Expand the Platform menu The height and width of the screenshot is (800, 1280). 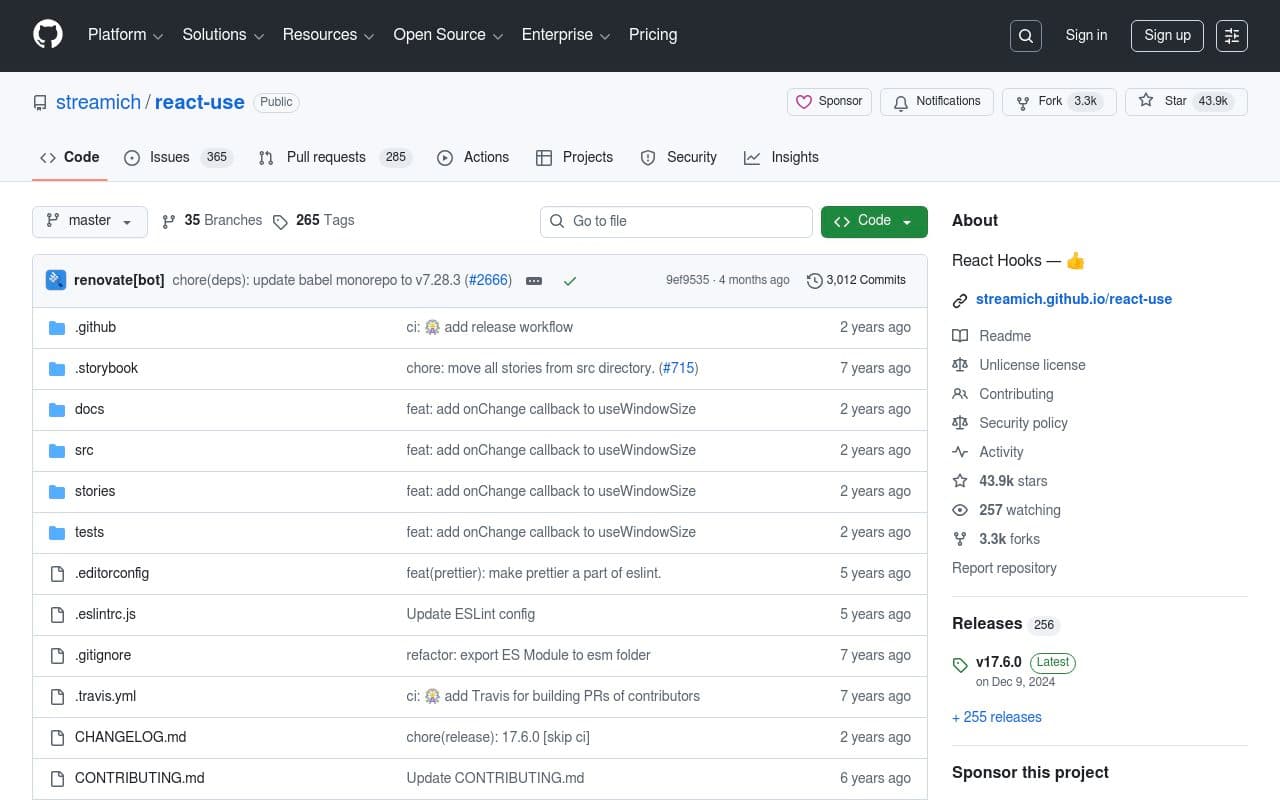[125, 35]
